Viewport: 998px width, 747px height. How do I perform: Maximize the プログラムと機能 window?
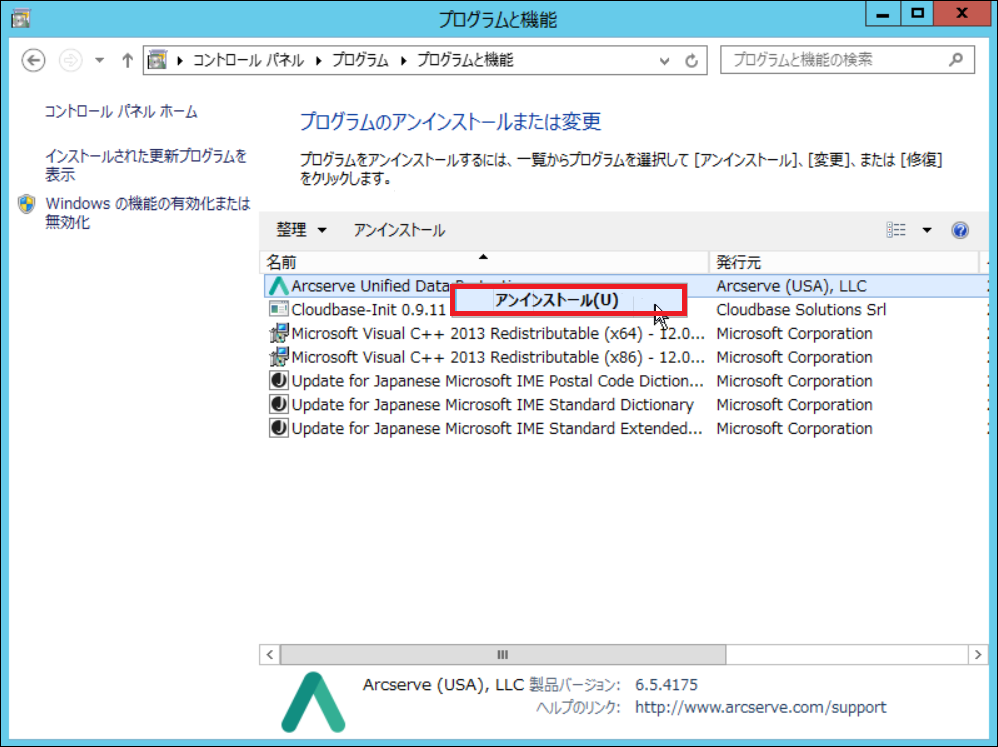pos(917,14)
